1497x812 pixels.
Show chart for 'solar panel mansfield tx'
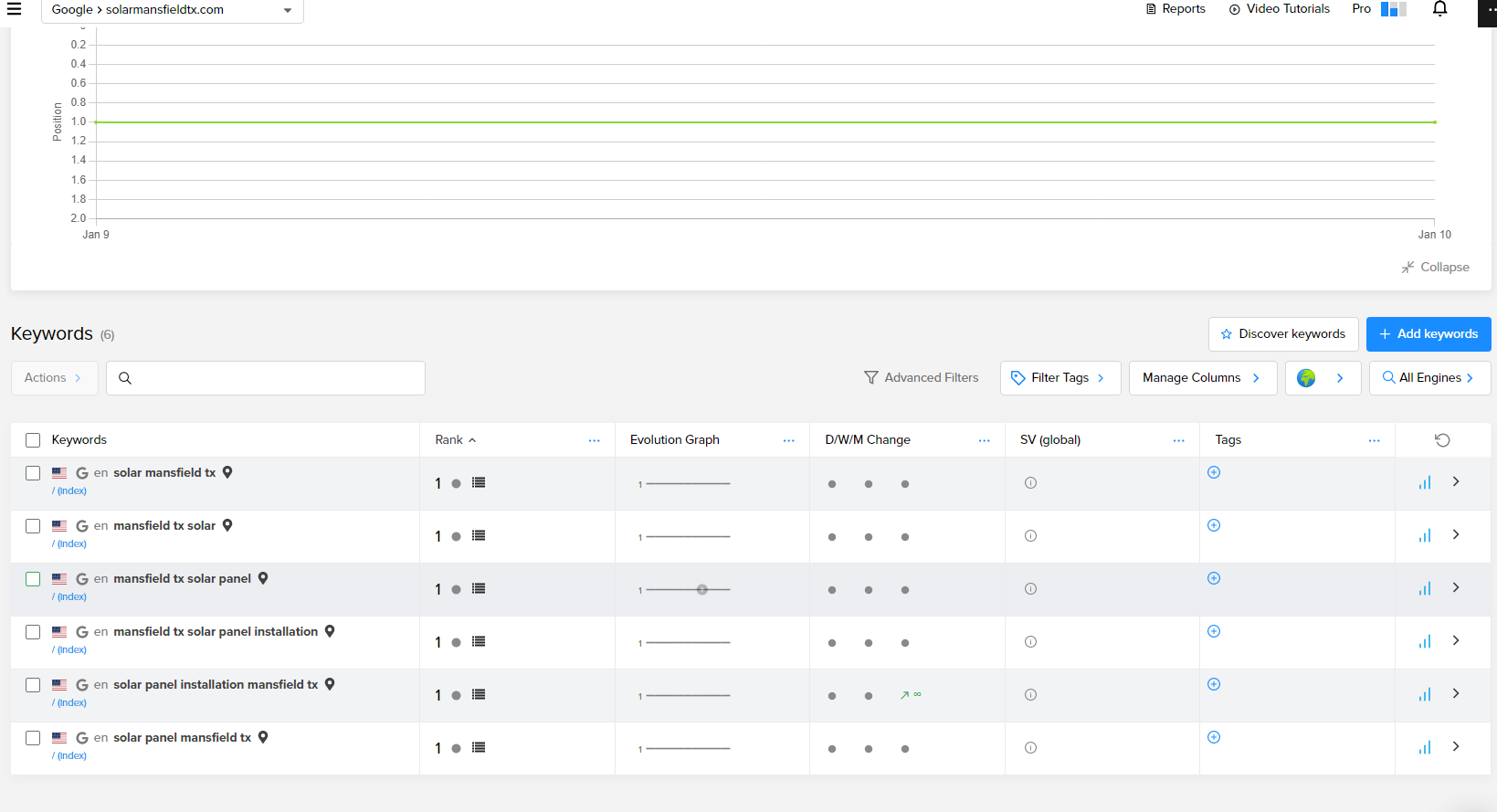[x=1425, y=747]
